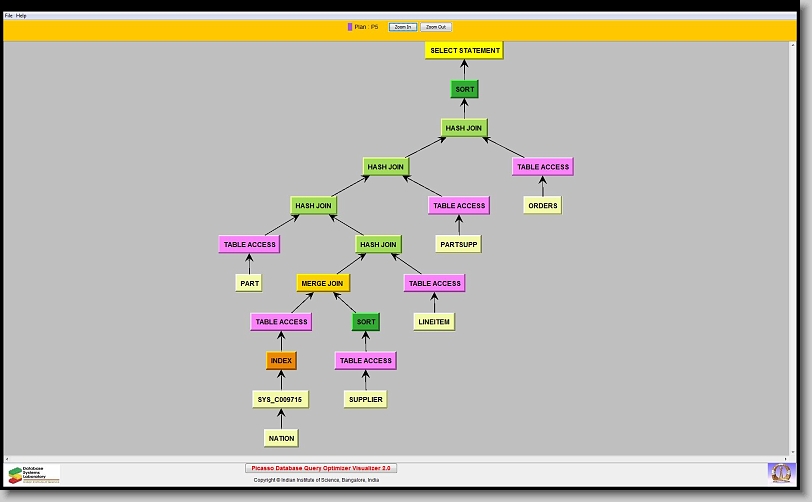
Task: Click the Database Systems Laboratory logo
Action: click(34, 473)
